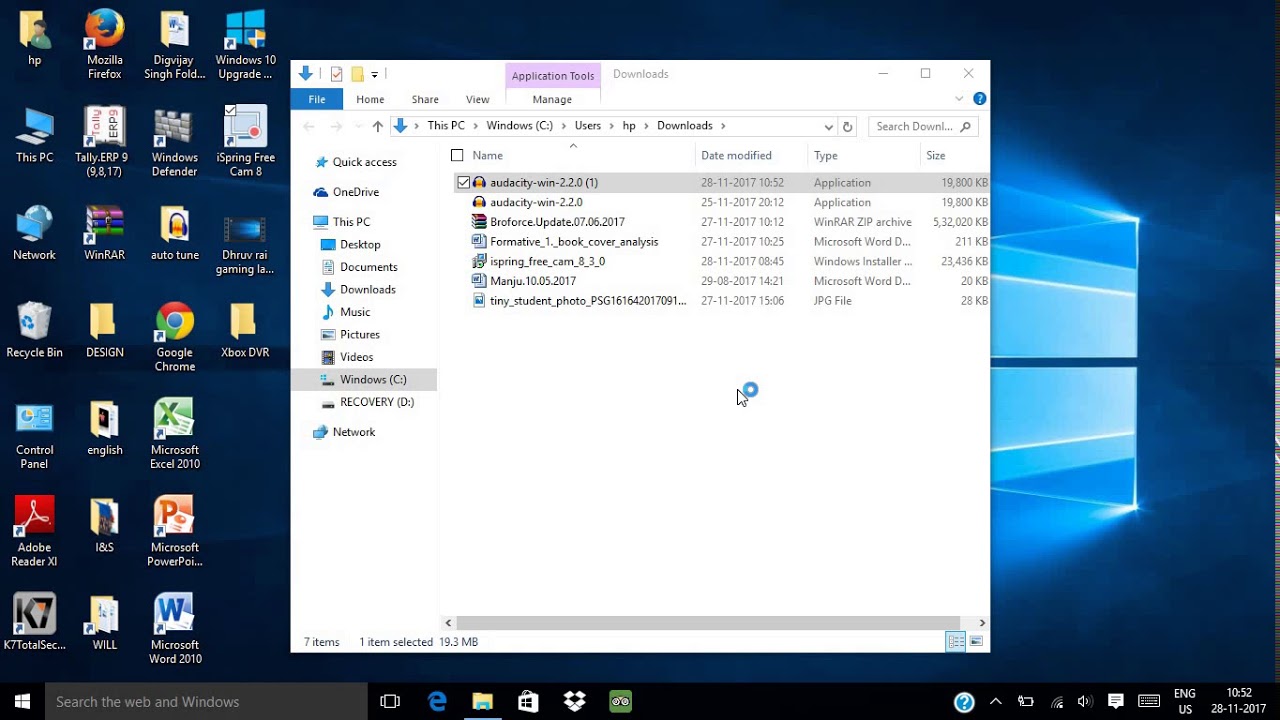Image resolution: width=1280 pixels, height=720 pixels.
Task: Open address bar history dropdown
Action: click(828, 126)
